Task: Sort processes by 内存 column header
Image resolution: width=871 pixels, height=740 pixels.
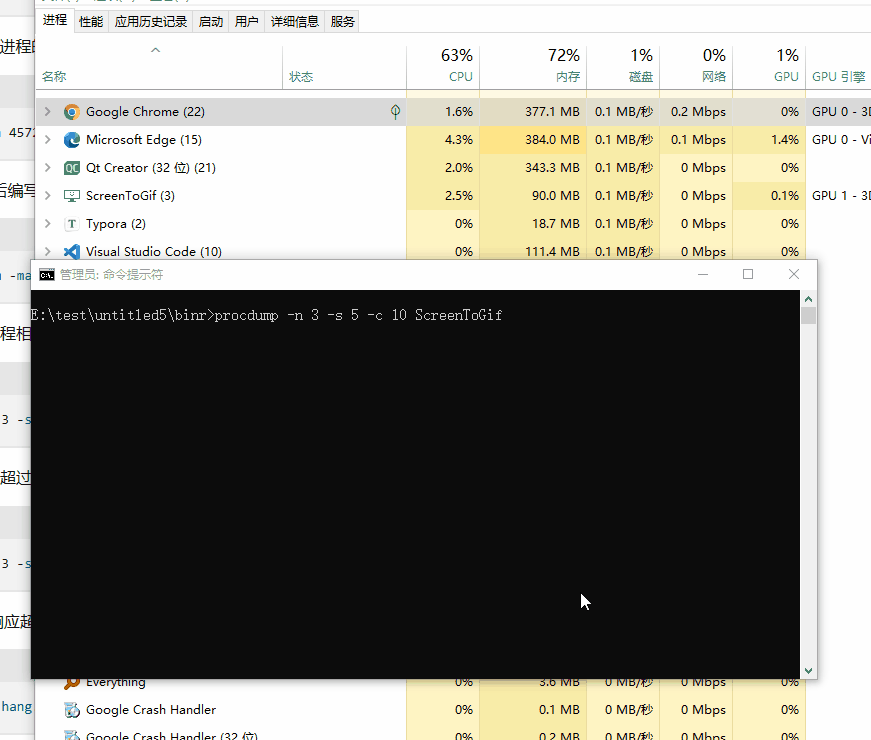Action: 533,67
